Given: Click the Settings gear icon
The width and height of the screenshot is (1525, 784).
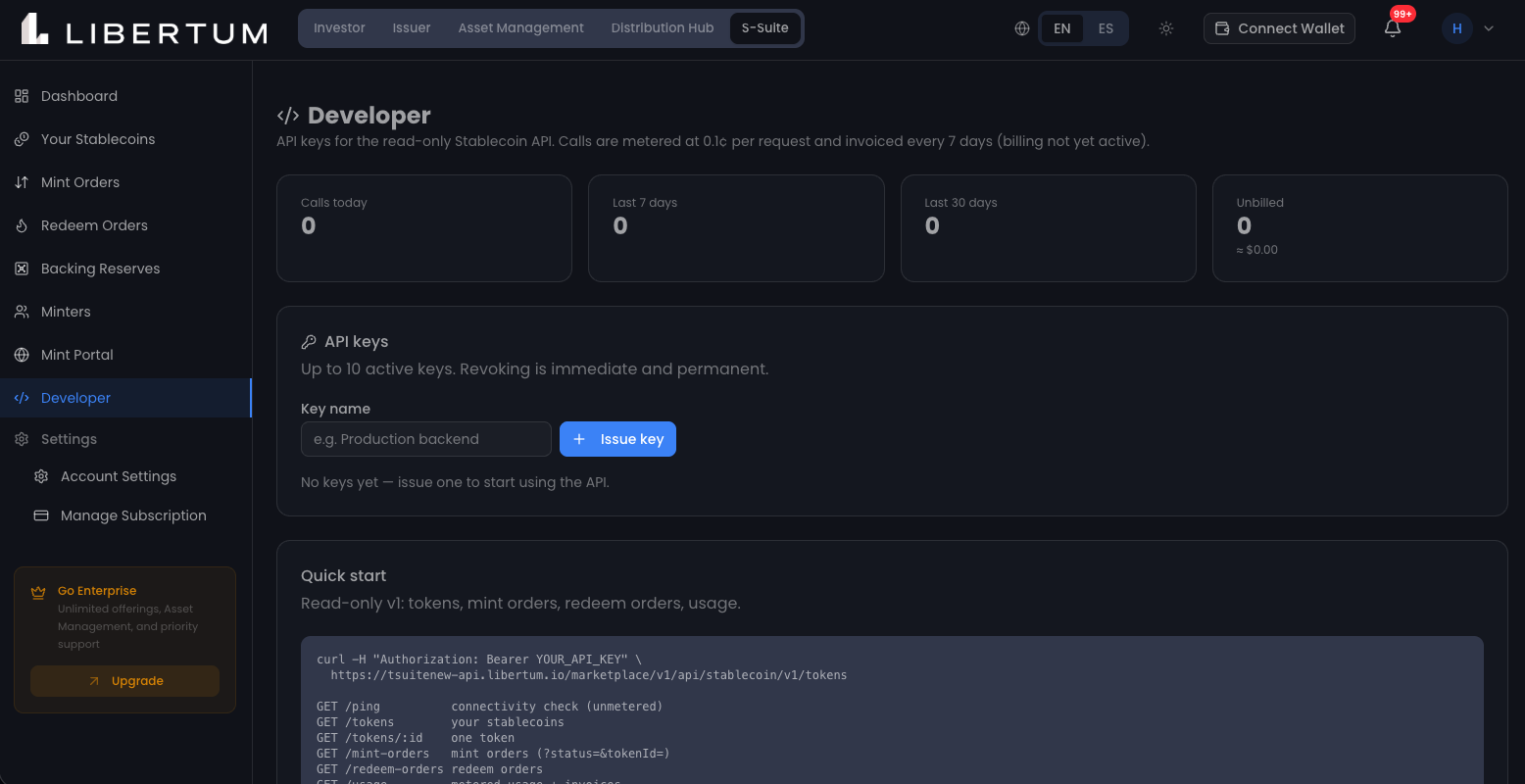Looking at the screenshot, I should click(x=22, y=439).
